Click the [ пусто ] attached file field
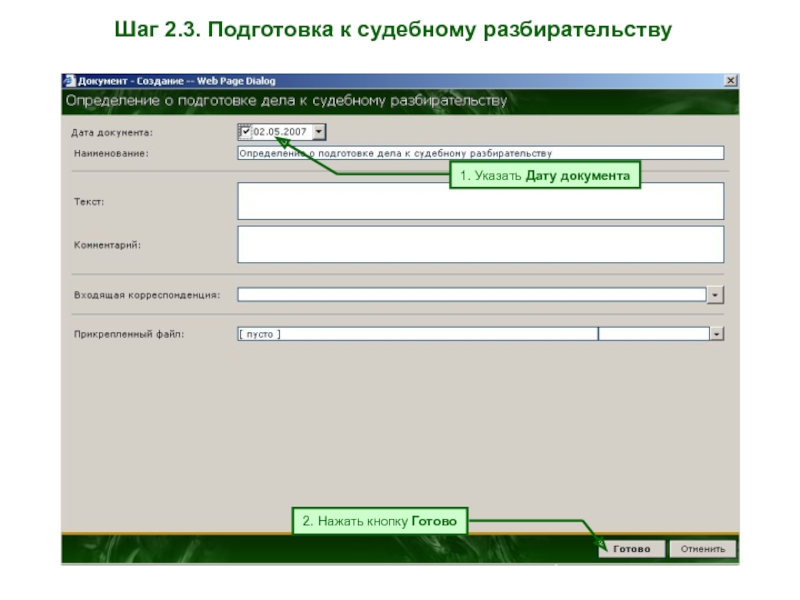This screenshot has width=800, height=600. point(416,334)
